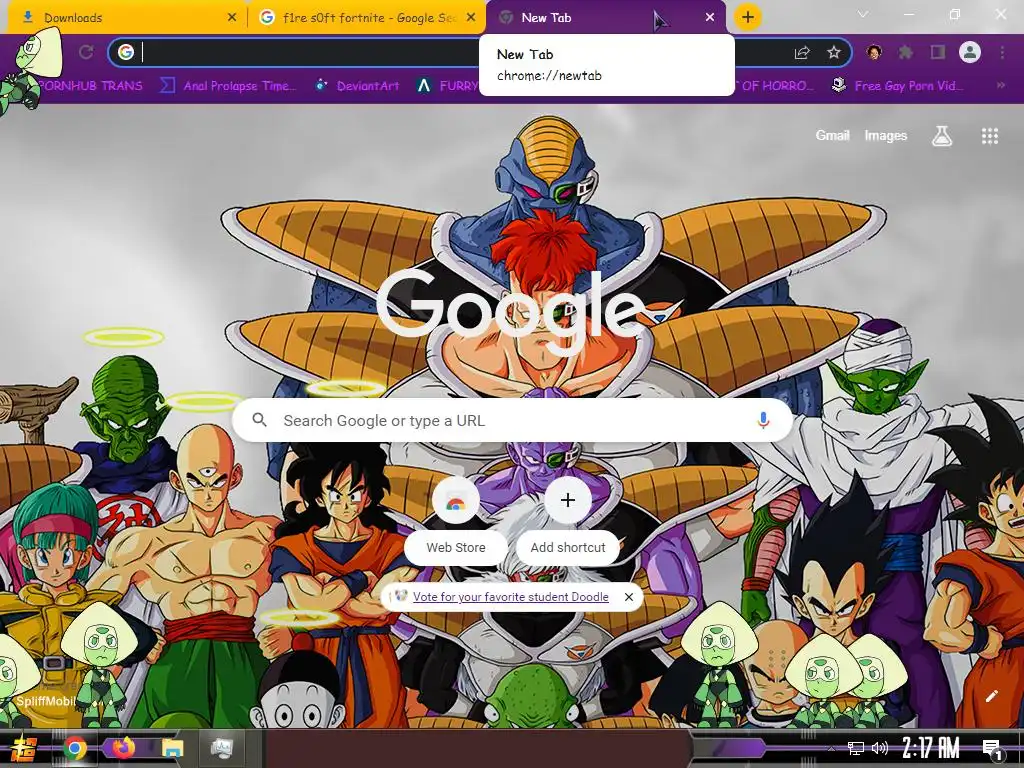Click the Google icon in address bar

point(126,52)
